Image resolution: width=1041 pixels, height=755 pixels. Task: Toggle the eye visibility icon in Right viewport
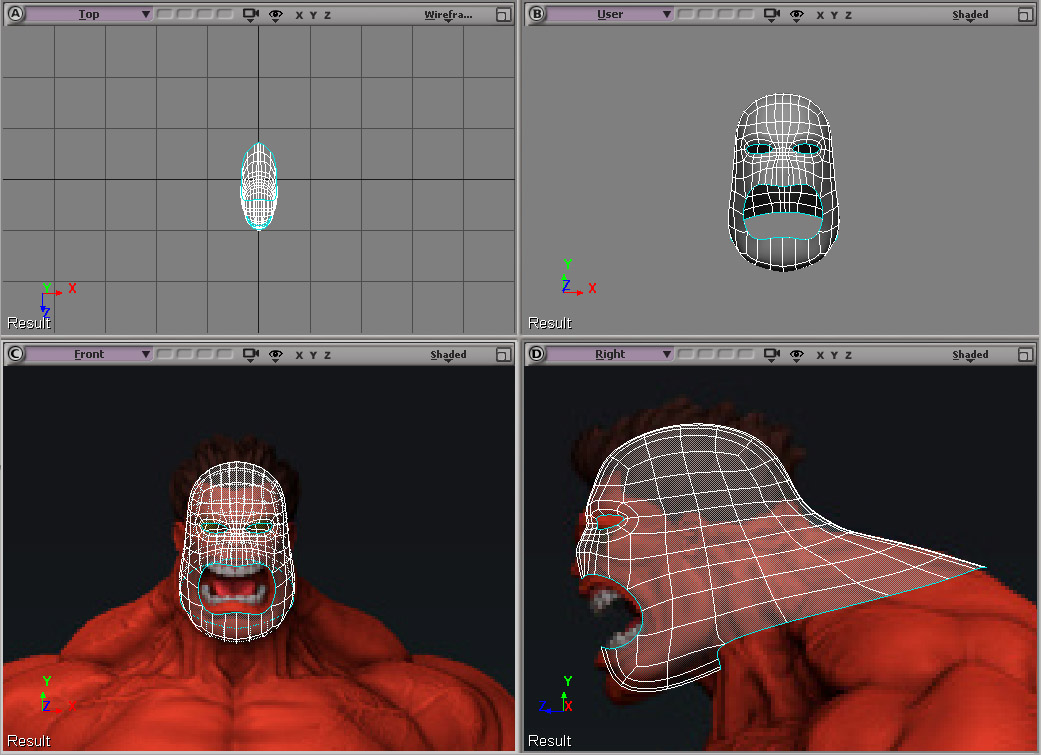797,355
